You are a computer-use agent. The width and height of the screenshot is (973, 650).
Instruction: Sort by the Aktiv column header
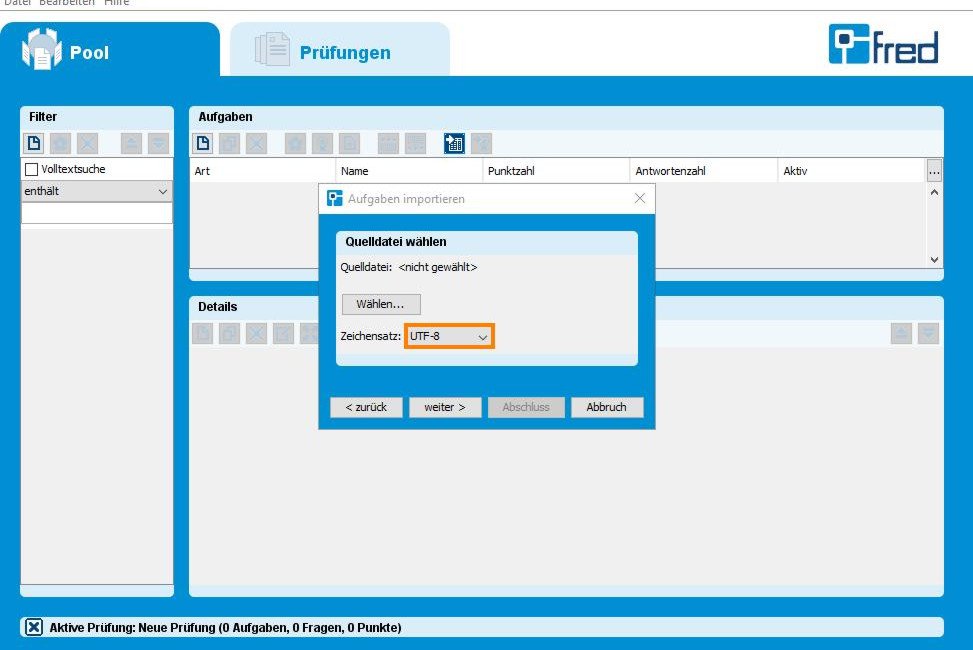click(x=851, y=171)
